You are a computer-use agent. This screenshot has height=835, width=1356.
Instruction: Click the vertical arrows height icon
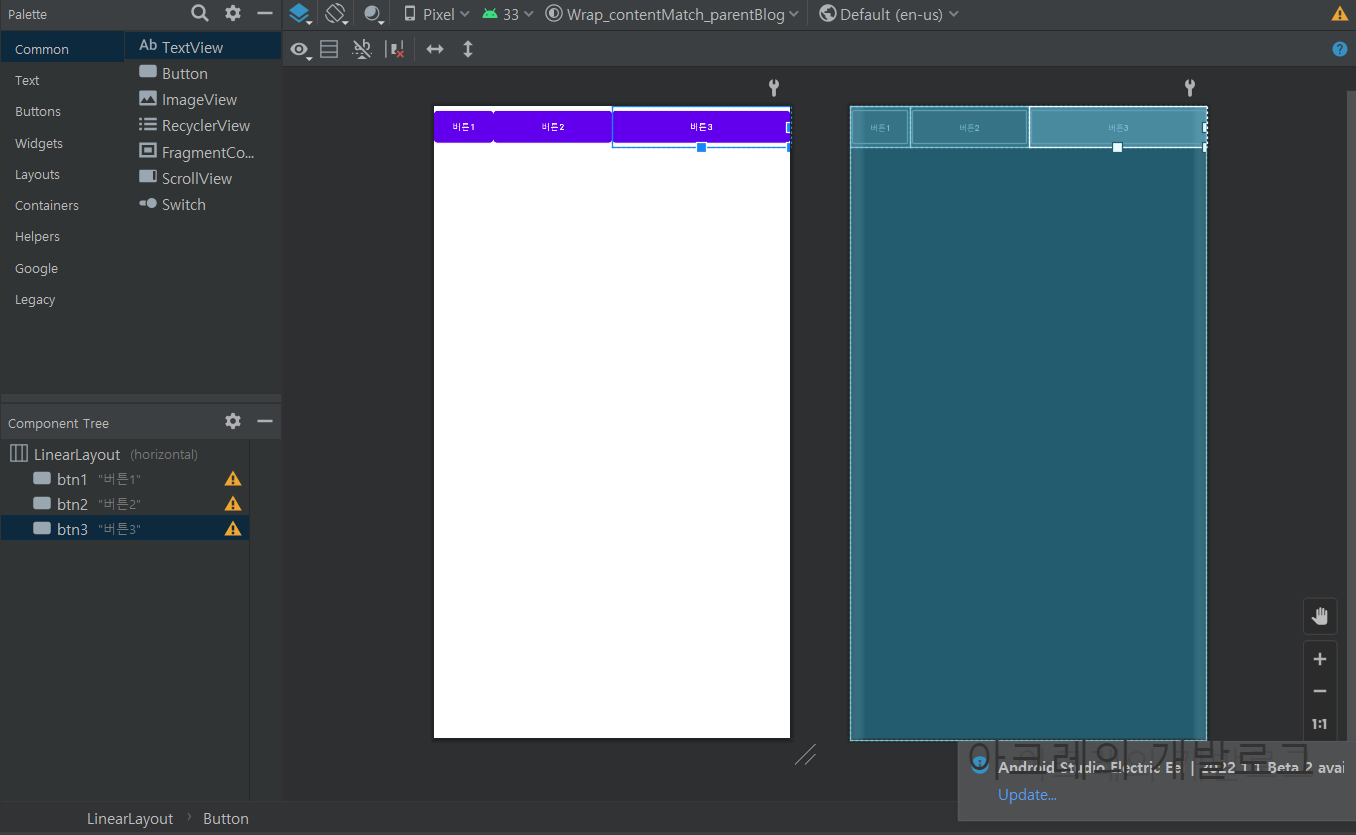pos(467,49)
